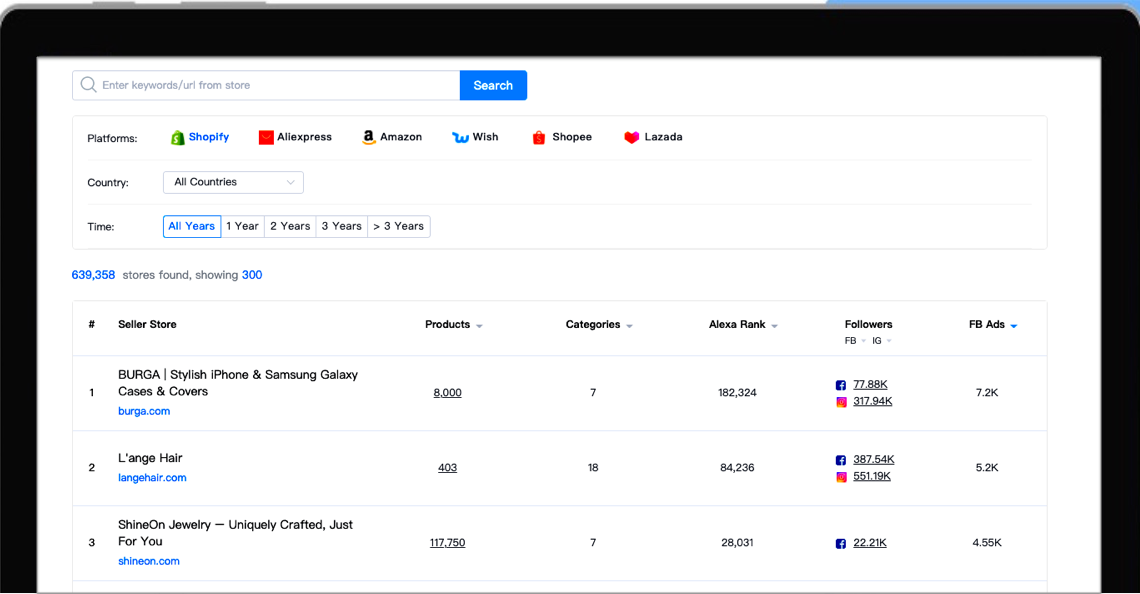Open langehair.com store link

152,478
